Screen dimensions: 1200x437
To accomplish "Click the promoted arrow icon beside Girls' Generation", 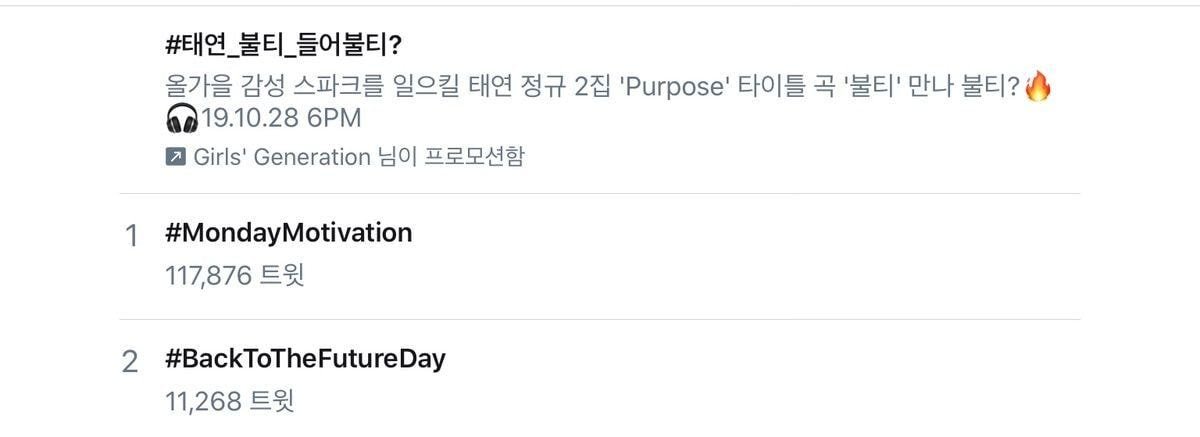I will (175, 157).
